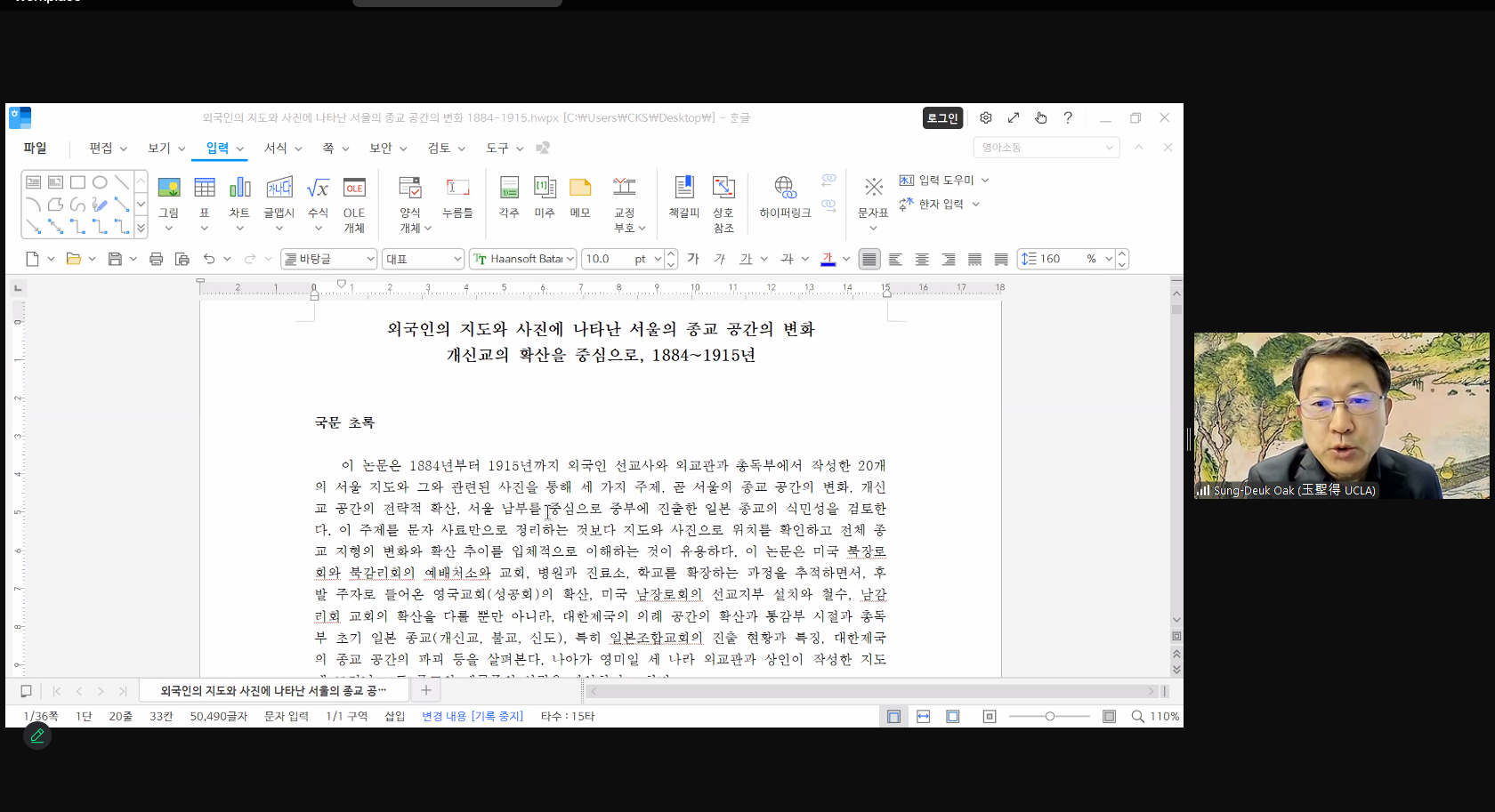Image resolution: width=1495 pixels, height=812 pixels.
Task: Click 변경 내용 [기록 중지] in status bar
Action: (473, 716)
